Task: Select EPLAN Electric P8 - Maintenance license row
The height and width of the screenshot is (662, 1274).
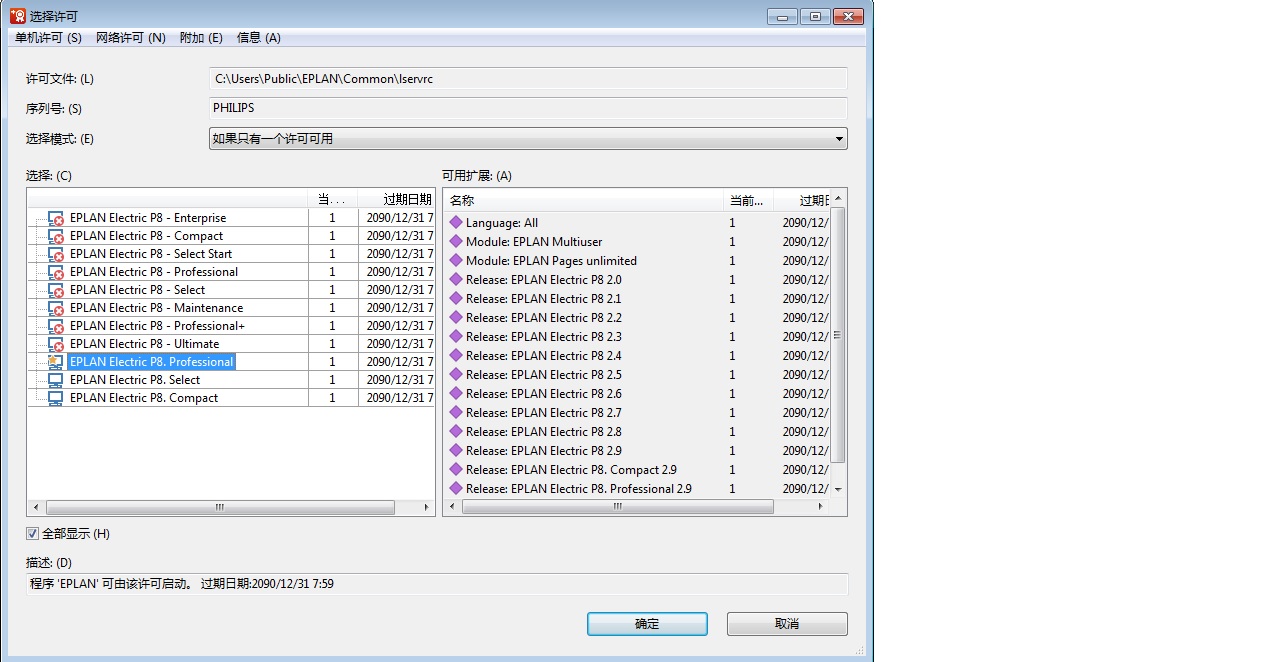Action: (156, 308)
